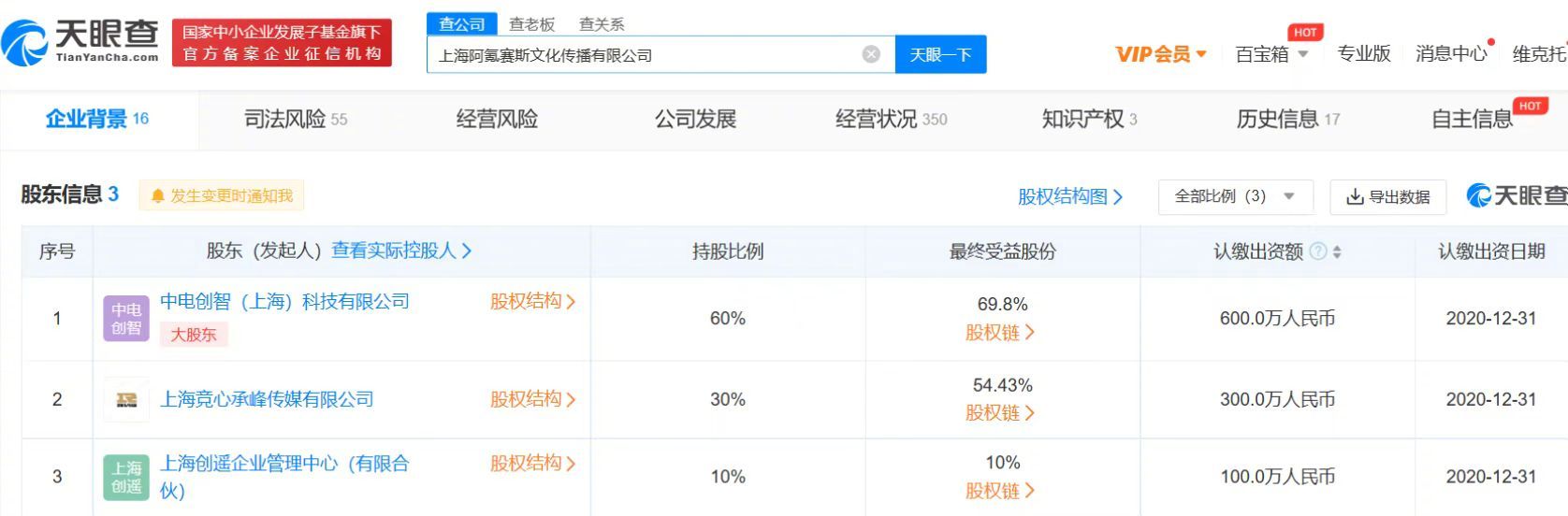This screenshot has width=1568, height=516.
Task: Click 中电创智 company logo icon
Action: 126,319
